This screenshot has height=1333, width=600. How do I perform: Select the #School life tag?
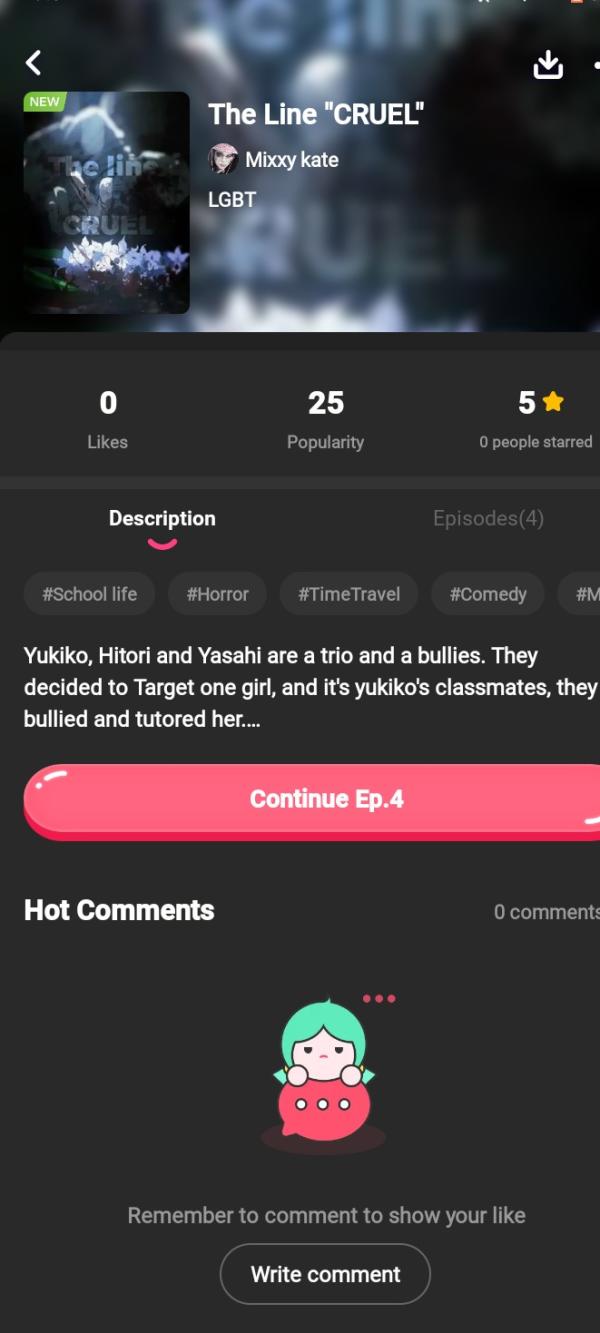click(x=89, y=594)
